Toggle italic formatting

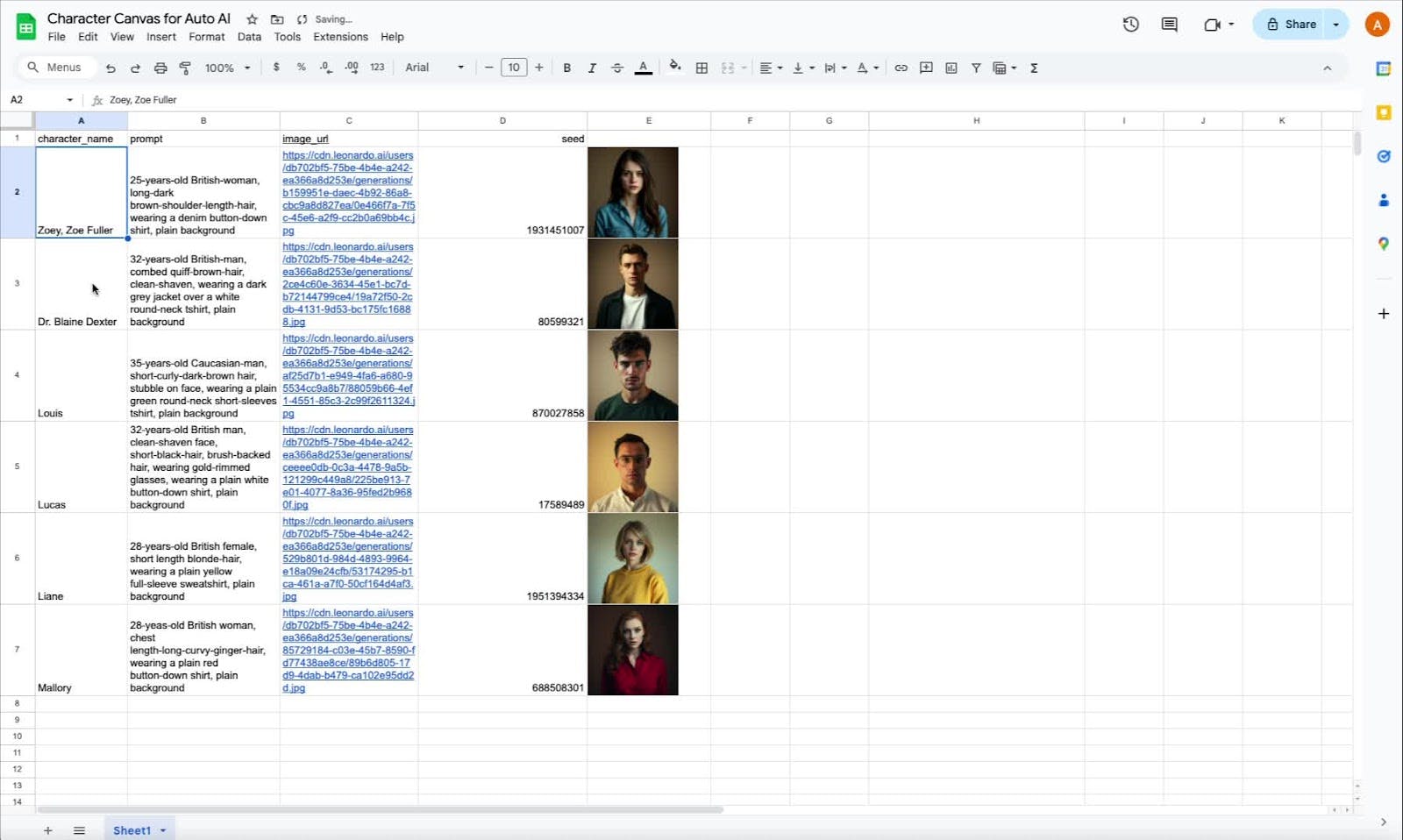592,68
